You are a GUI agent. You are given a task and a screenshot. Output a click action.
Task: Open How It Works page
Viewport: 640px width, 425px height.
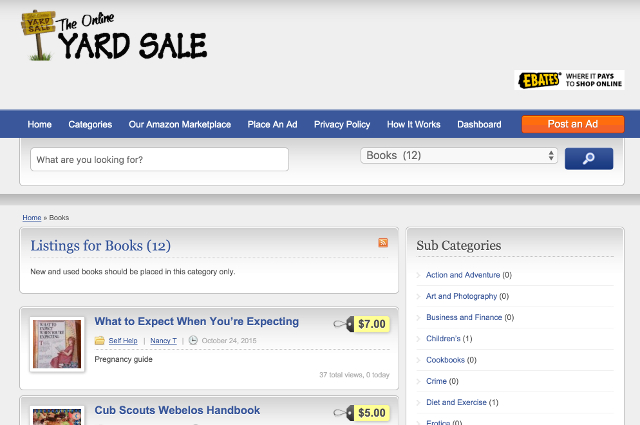click(x=413, y=125)
